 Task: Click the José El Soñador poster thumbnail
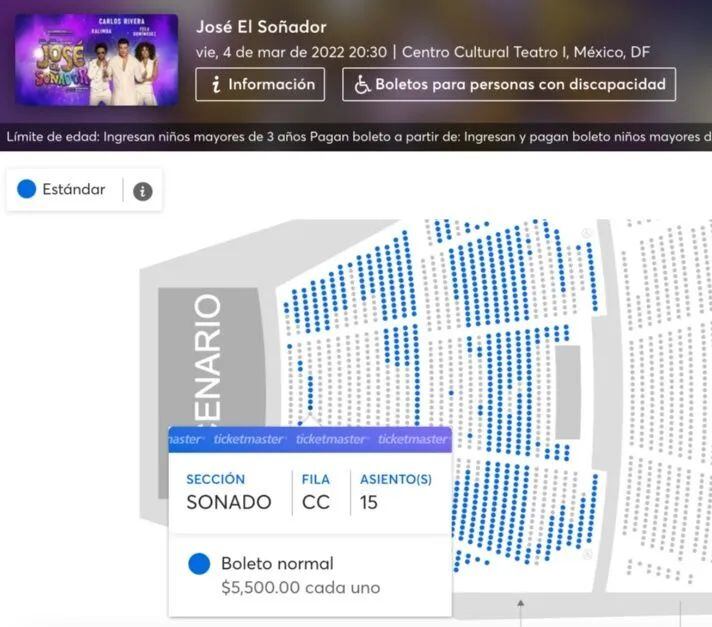[97, 60]
